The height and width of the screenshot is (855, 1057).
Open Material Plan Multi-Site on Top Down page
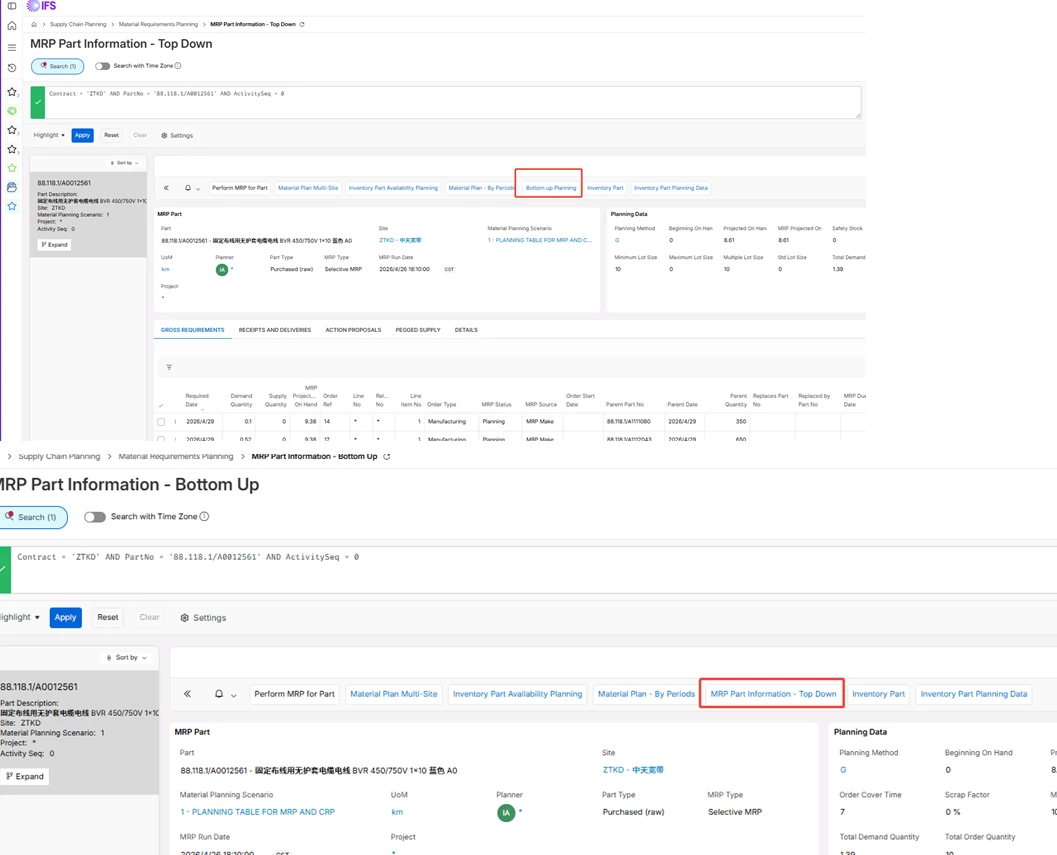(308, 188)
